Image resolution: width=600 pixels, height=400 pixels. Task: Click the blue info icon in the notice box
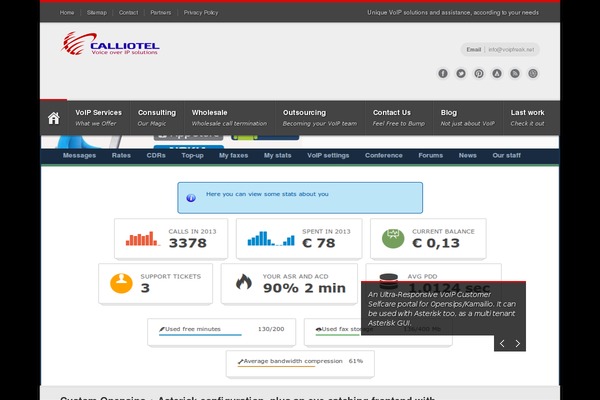(x=191, y=198)
